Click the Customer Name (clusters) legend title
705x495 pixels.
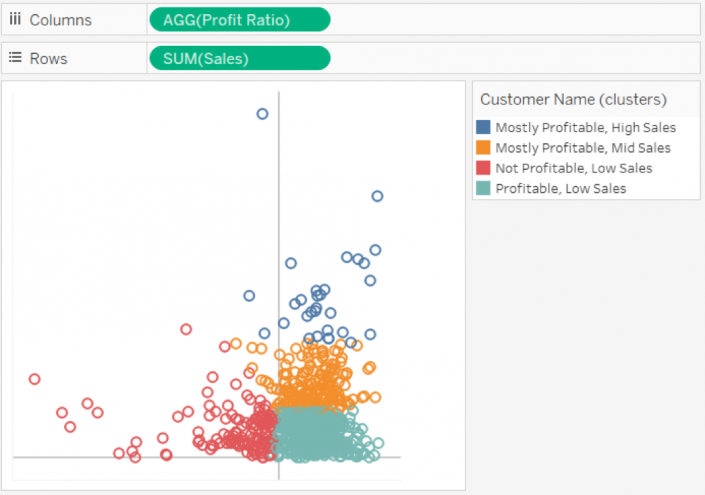(x=573, y=99)
